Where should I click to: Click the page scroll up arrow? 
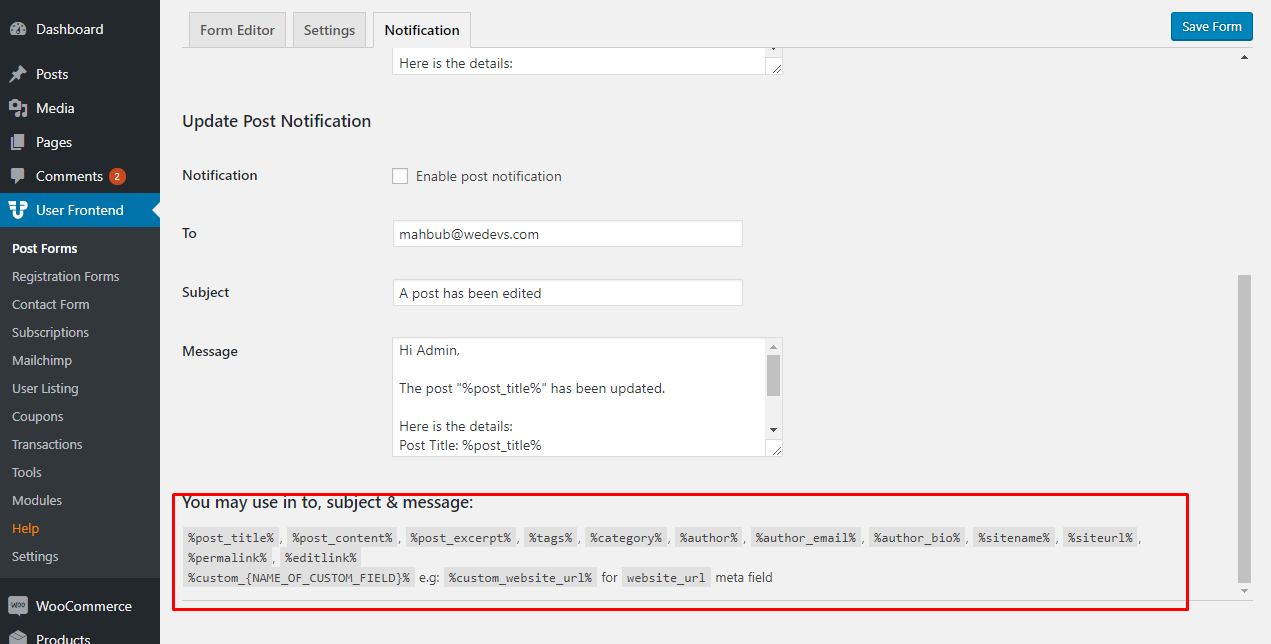tap(1244, 57)
